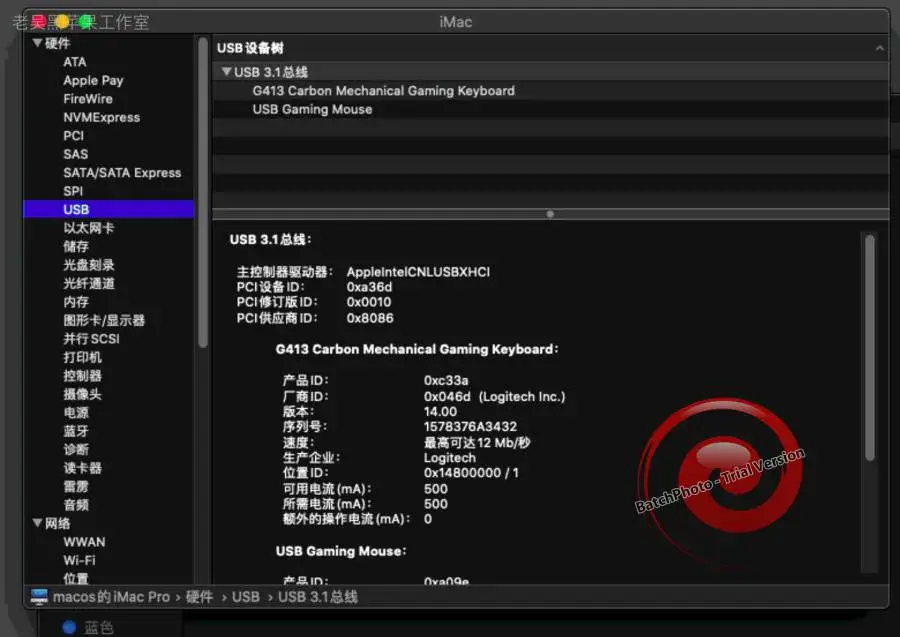
Task: Select 音频 audio entry
Action: [76, 505]
